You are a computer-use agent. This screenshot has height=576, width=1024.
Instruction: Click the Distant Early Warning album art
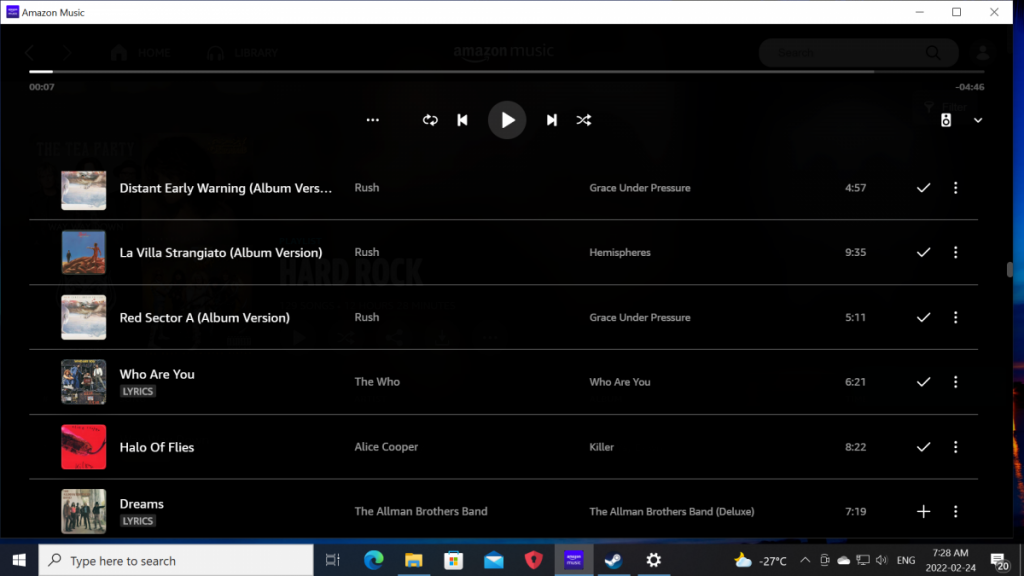(x=84, y=190)
